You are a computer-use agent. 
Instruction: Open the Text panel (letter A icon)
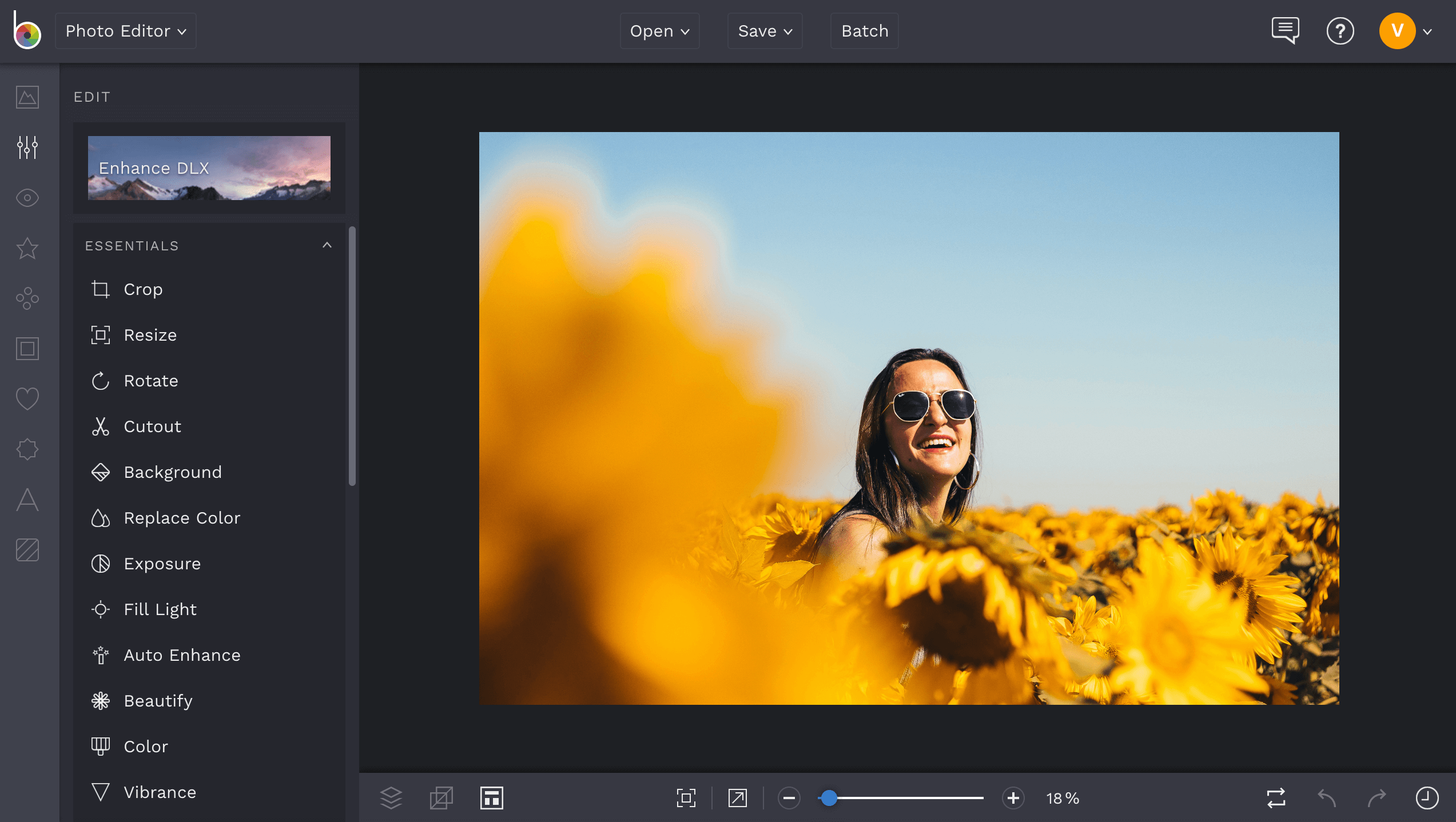[x=27, y=500]
